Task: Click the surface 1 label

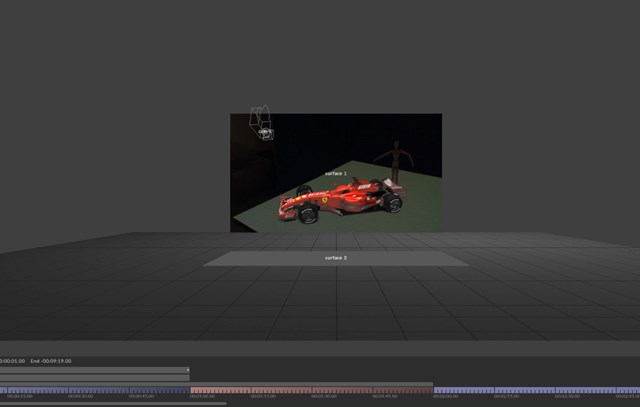Action: (x=336, y=173)
